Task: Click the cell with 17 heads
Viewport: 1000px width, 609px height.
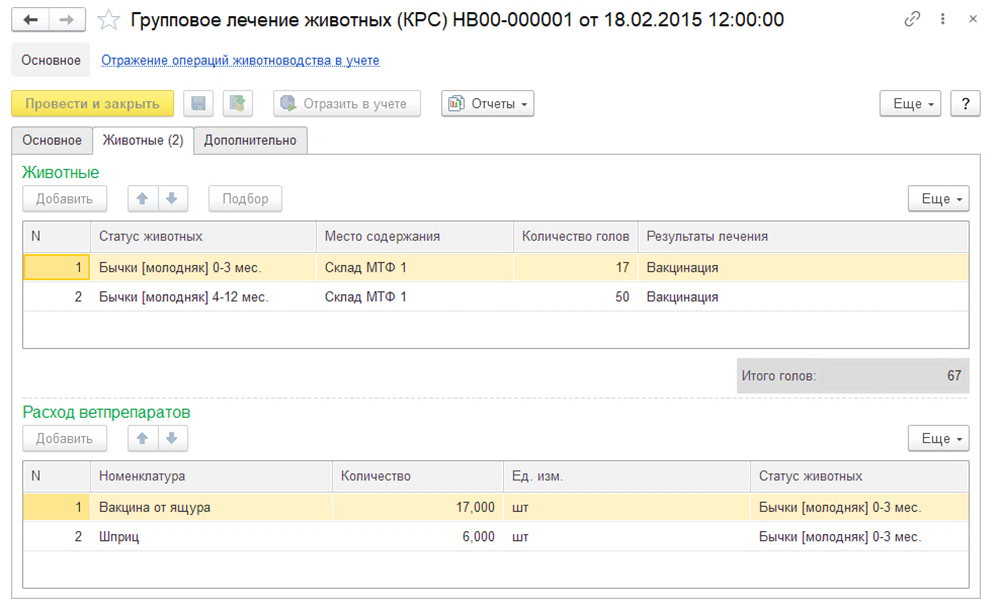Action: [x=575, y=267]
